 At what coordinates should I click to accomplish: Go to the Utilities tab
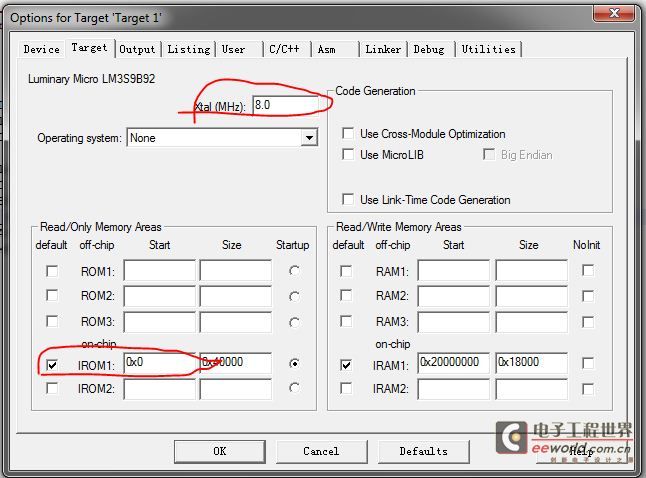tap(489, 49)
